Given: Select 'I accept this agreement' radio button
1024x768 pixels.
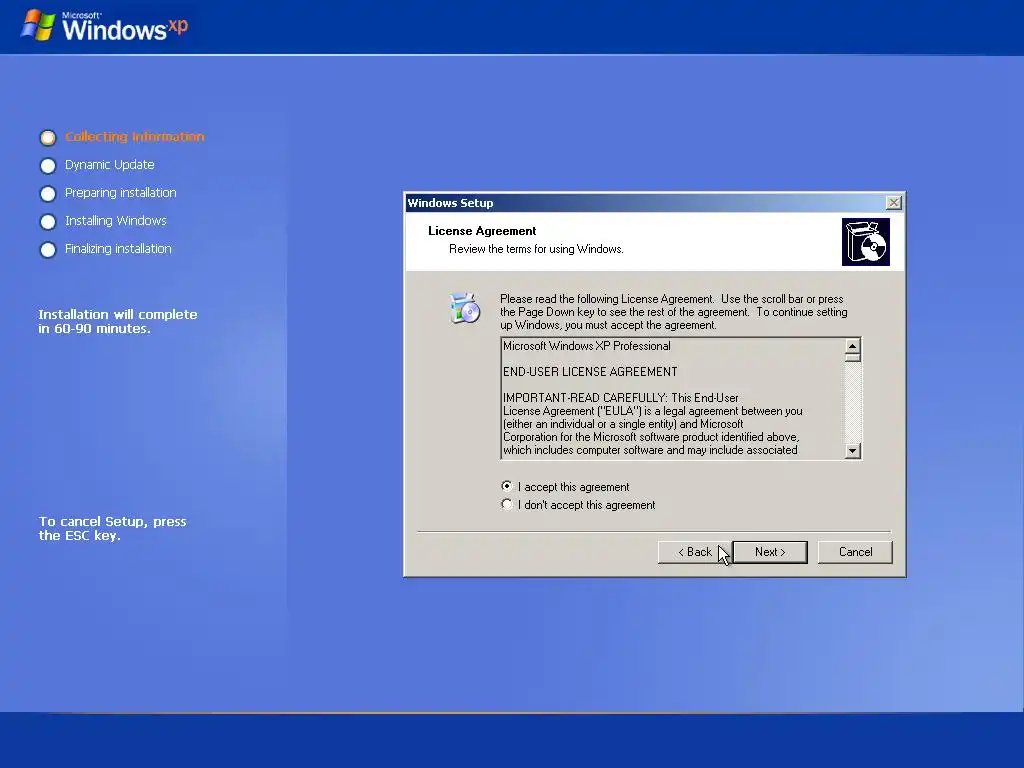Looking at the screenshot, I should pyautogui.click(x=507, y=487).
